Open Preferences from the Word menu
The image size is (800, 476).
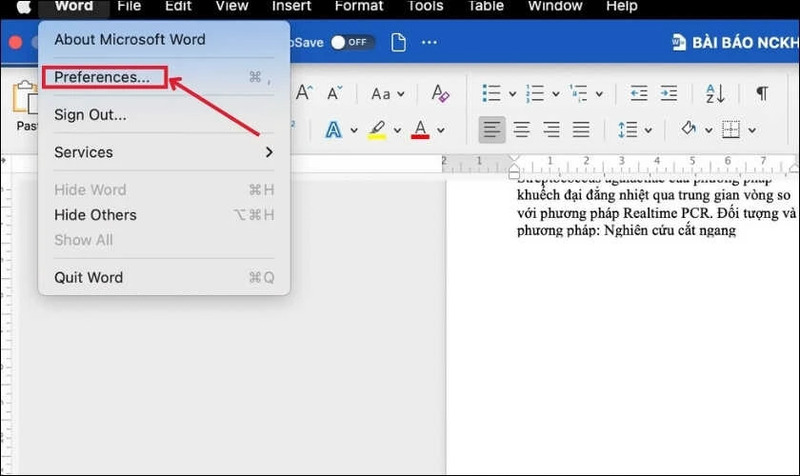pyautogui.click(x=103, y=77)
